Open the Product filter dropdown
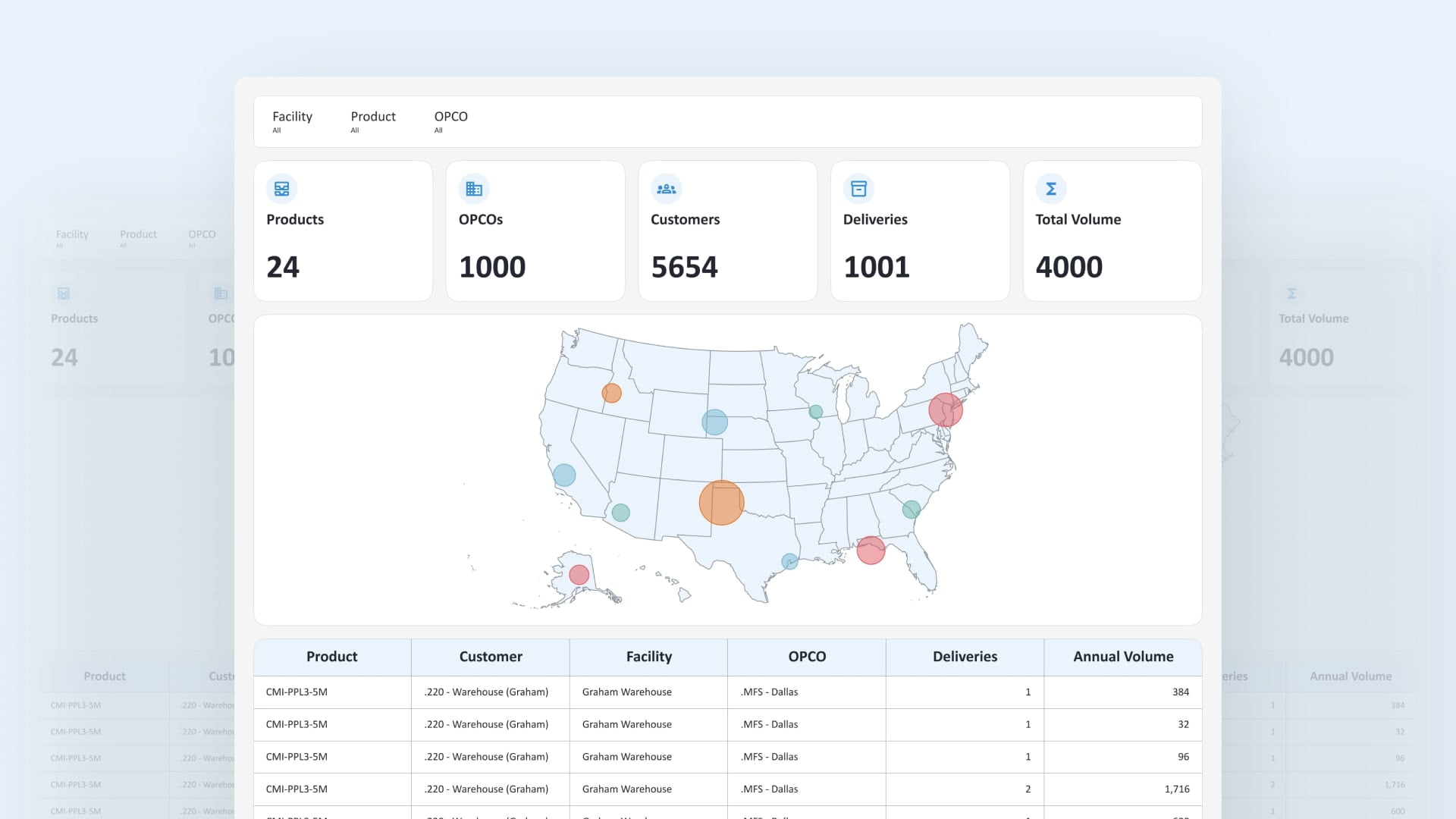Image resolution: width=1456 pixels, height=819 pixels. click(x=373, y=121)
